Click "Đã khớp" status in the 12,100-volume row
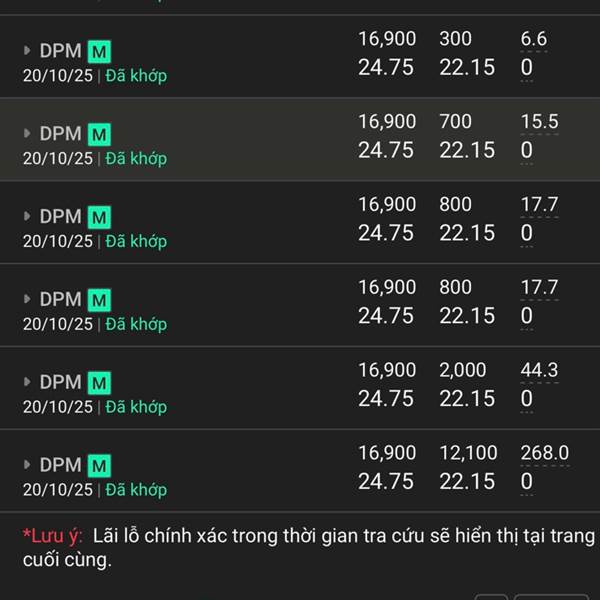600x600 pixels. (x=136, y=490)
